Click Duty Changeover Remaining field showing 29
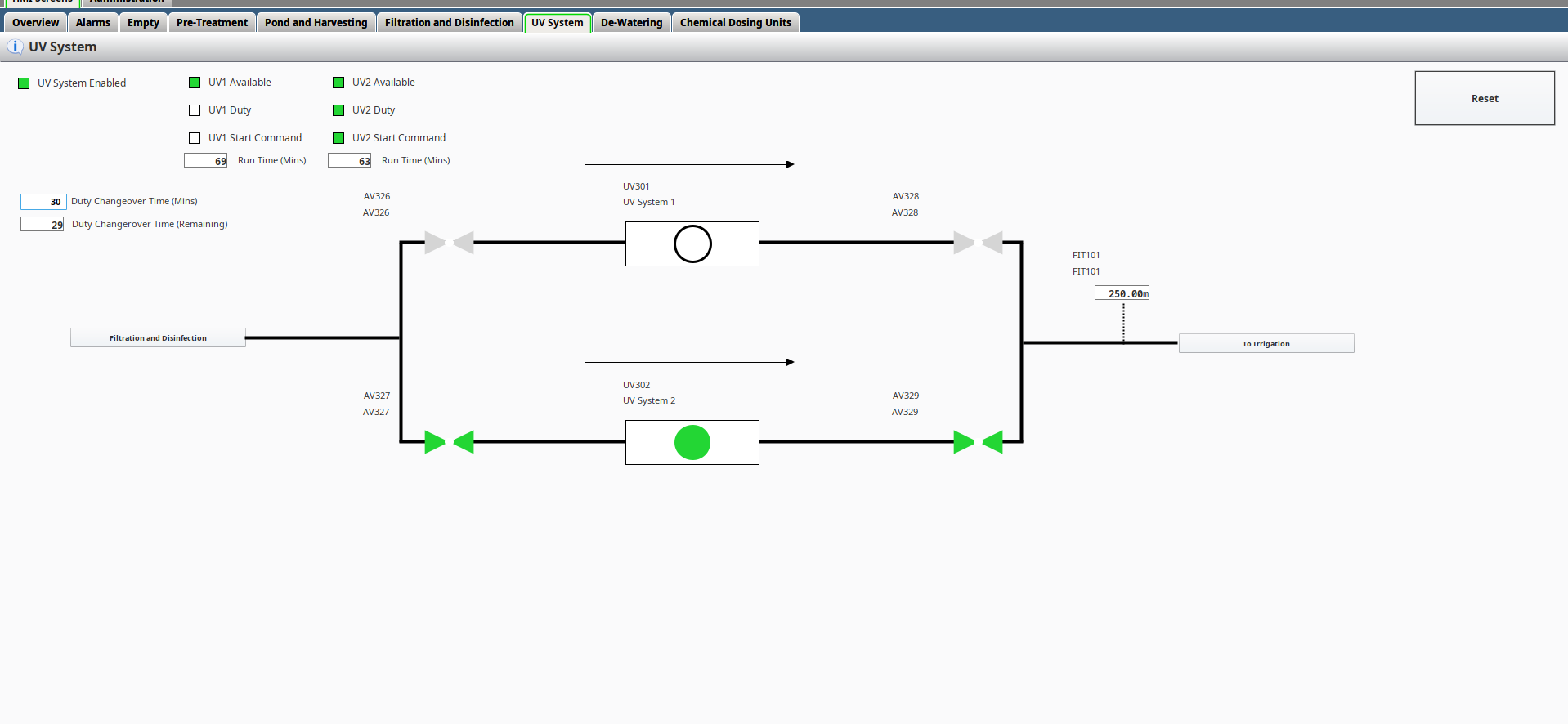This screenshot has height=724, width=1568. pyautogui.click(x=43, y=224)
